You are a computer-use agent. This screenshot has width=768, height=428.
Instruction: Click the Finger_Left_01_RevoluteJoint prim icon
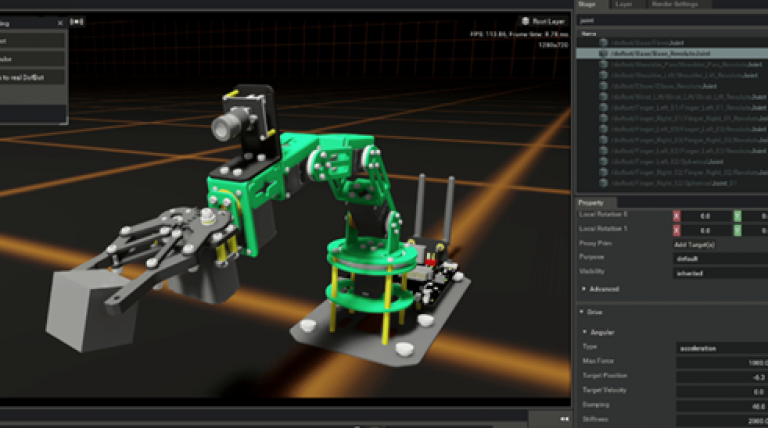pos(603,107)
